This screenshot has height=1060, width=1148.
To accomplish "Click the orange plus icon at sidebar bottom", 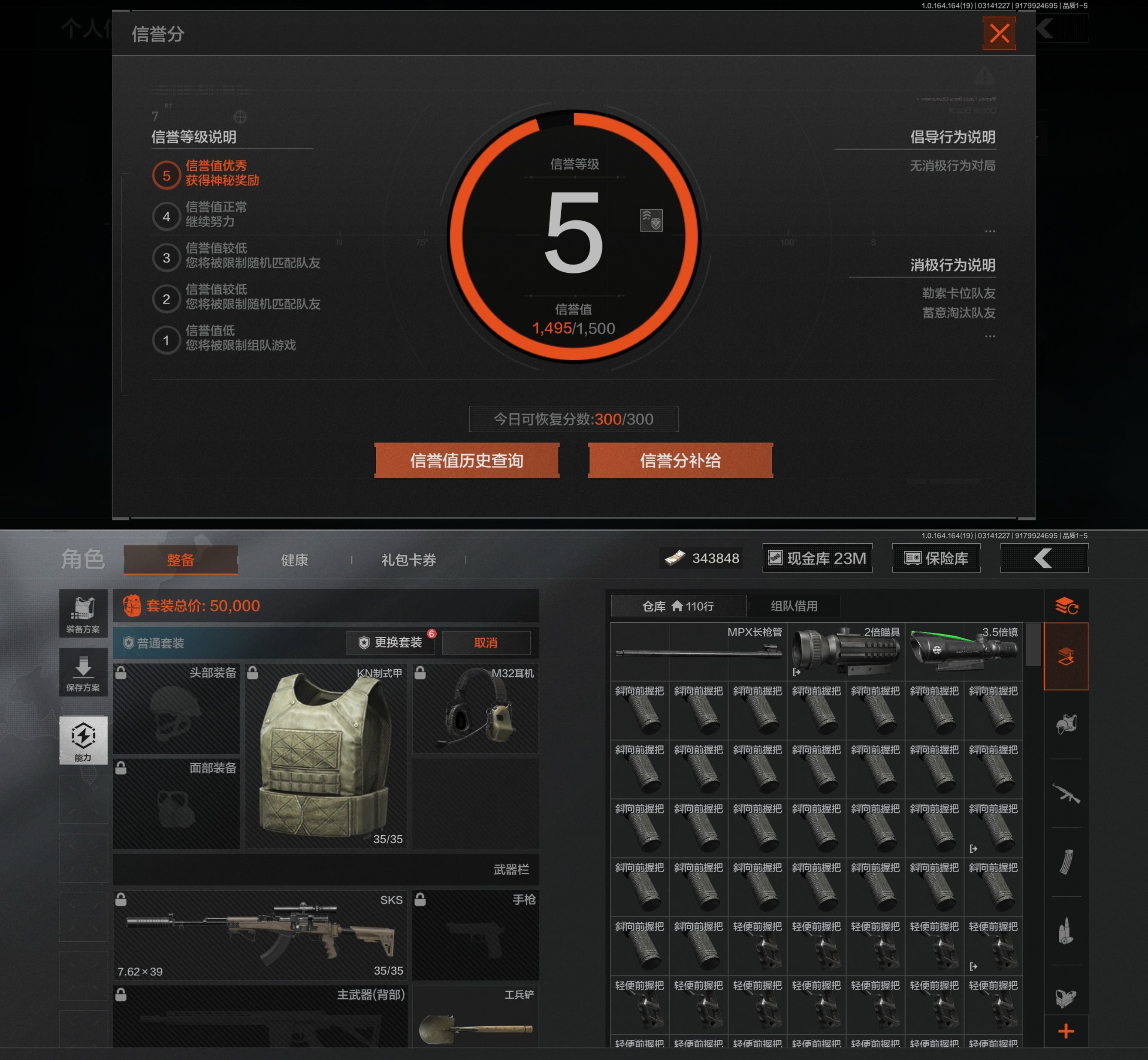I will [x=1066, y=1031].
